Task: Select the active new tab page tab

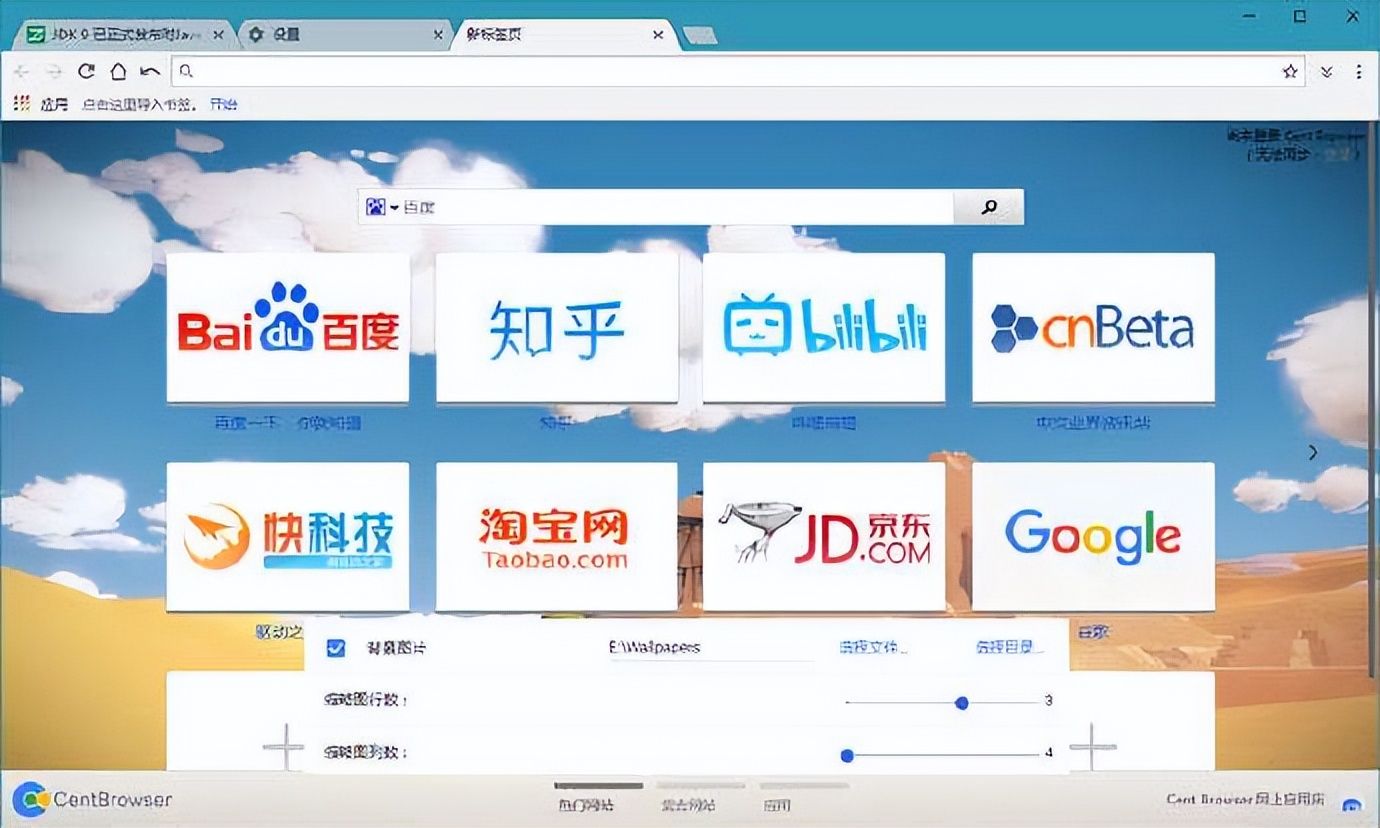Action: tap(566, 35)
